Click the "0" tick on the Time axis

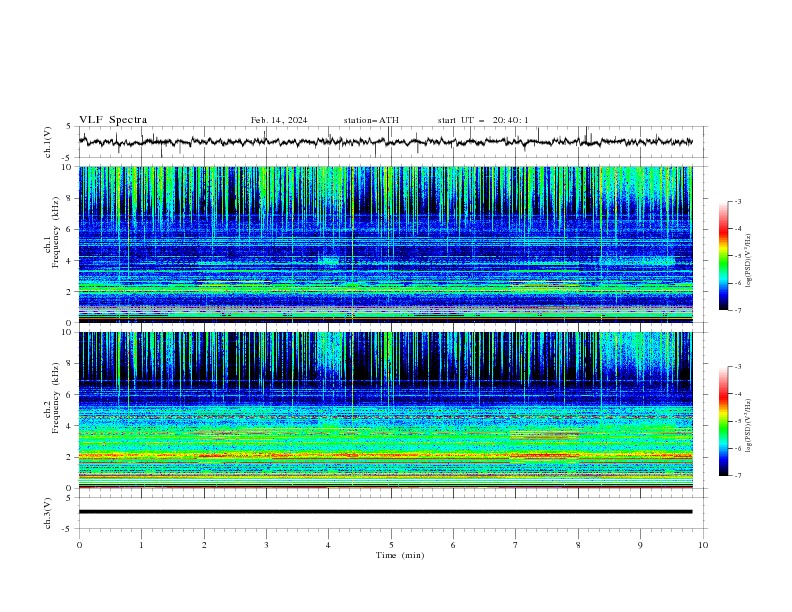[x=79, y=545]
